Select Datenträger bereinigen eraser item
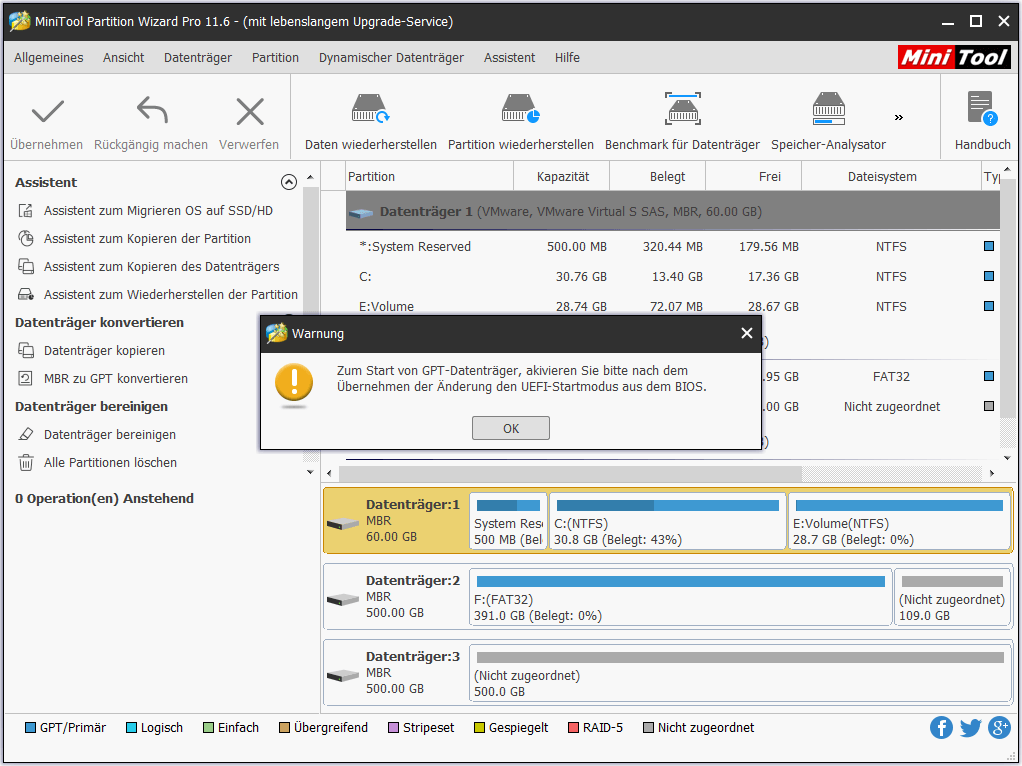This screenshot has width=1022, height=766. tap(110, 435)
